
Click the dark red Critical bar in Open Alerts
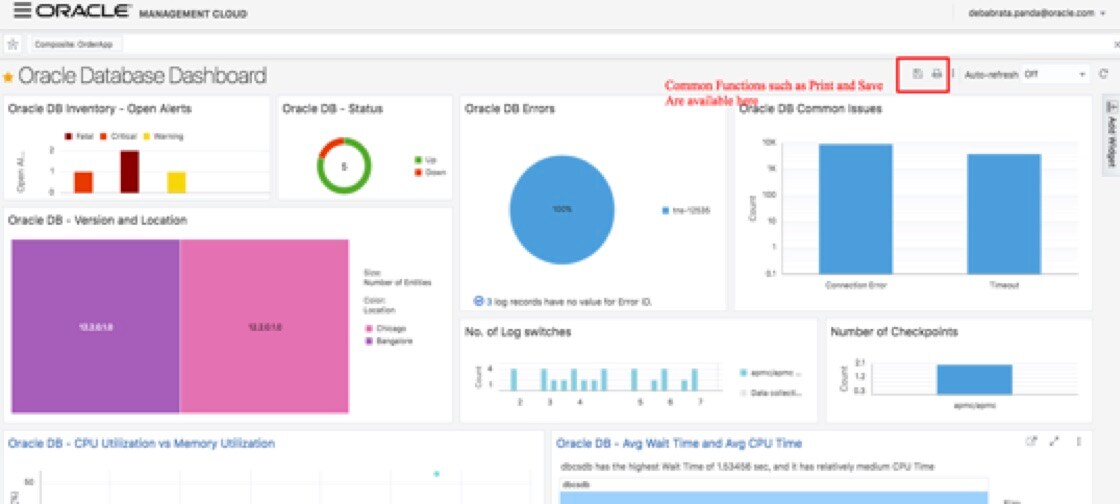[x=129, y=171]
